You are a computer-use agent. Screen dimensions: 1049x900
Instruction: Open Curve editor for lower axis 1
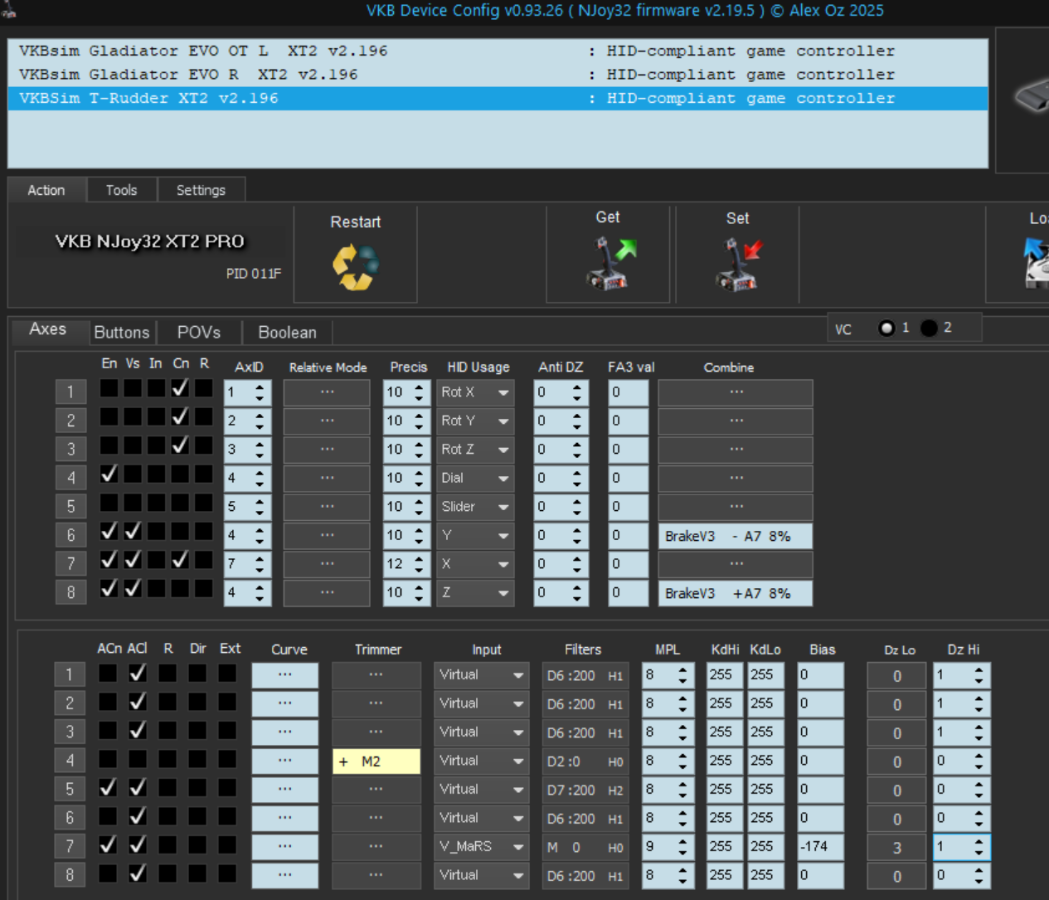click(285, 675)
